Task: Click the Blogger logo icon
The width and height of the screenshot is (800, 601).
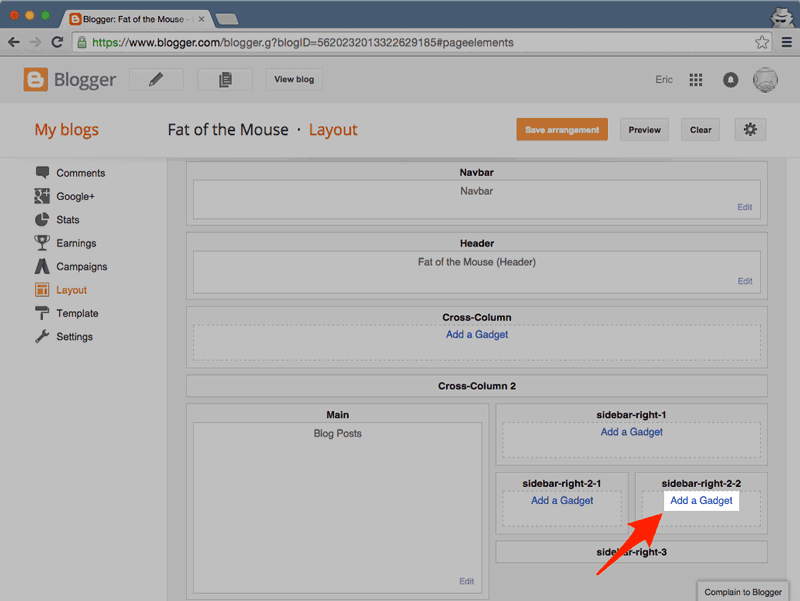Action: click(x=36, y=80)
